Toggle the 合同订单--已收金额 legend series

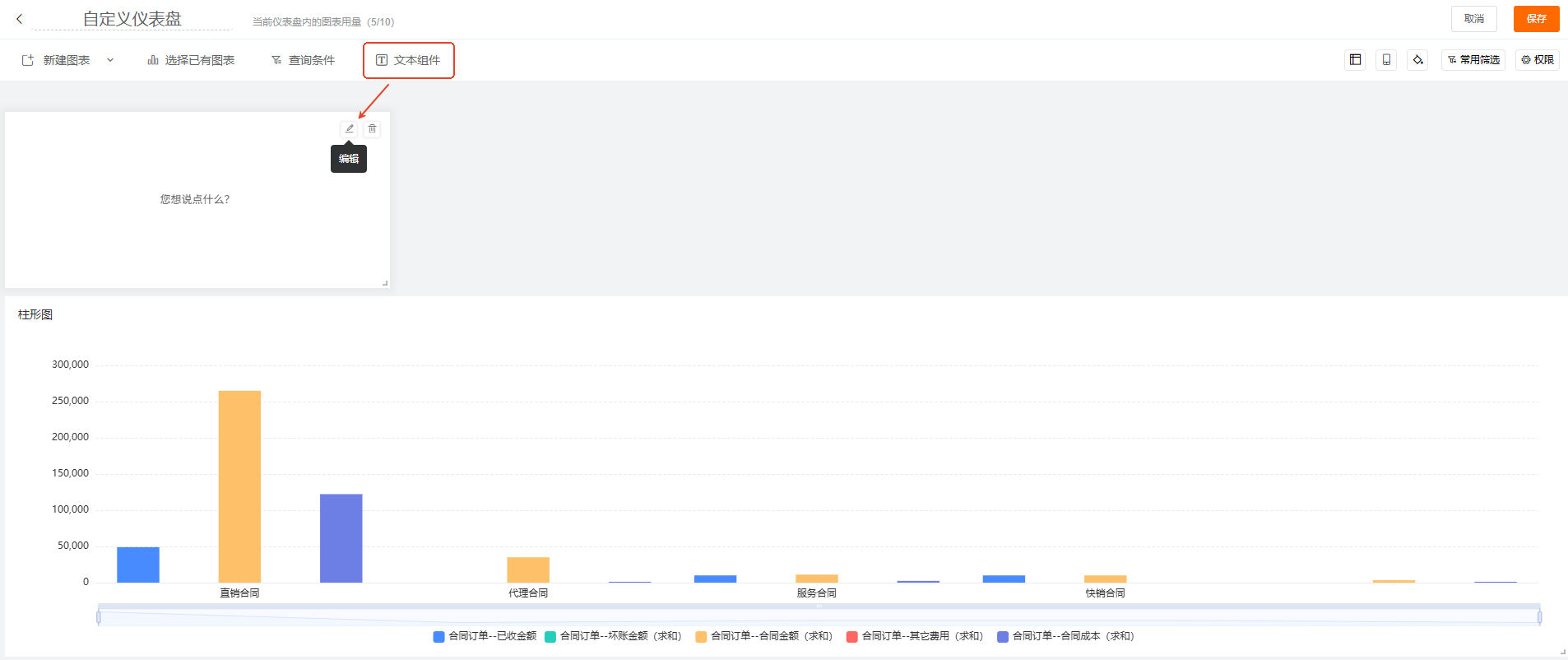pos(485,636)
